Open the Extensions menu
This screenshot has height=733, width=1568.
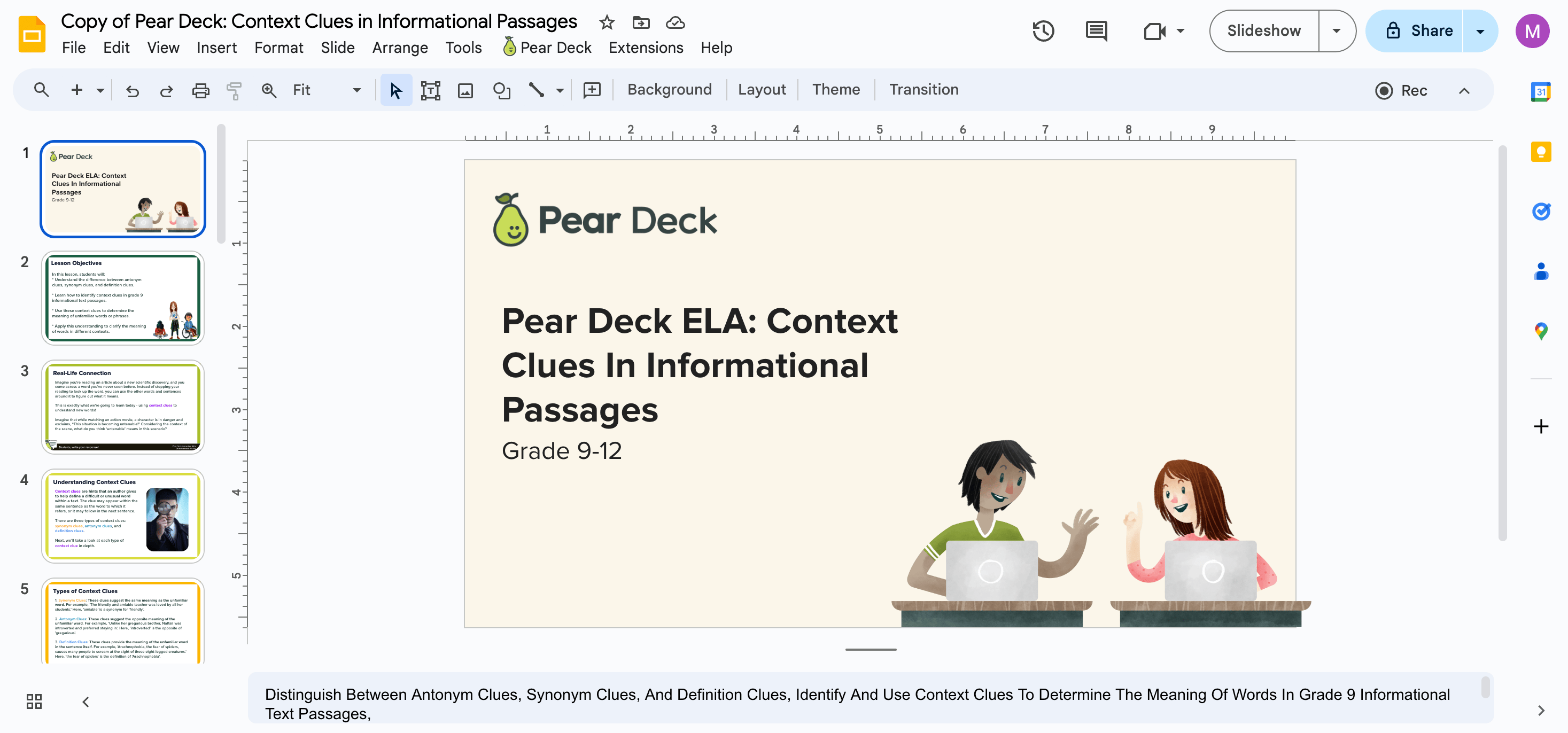(x=645, y=48)
